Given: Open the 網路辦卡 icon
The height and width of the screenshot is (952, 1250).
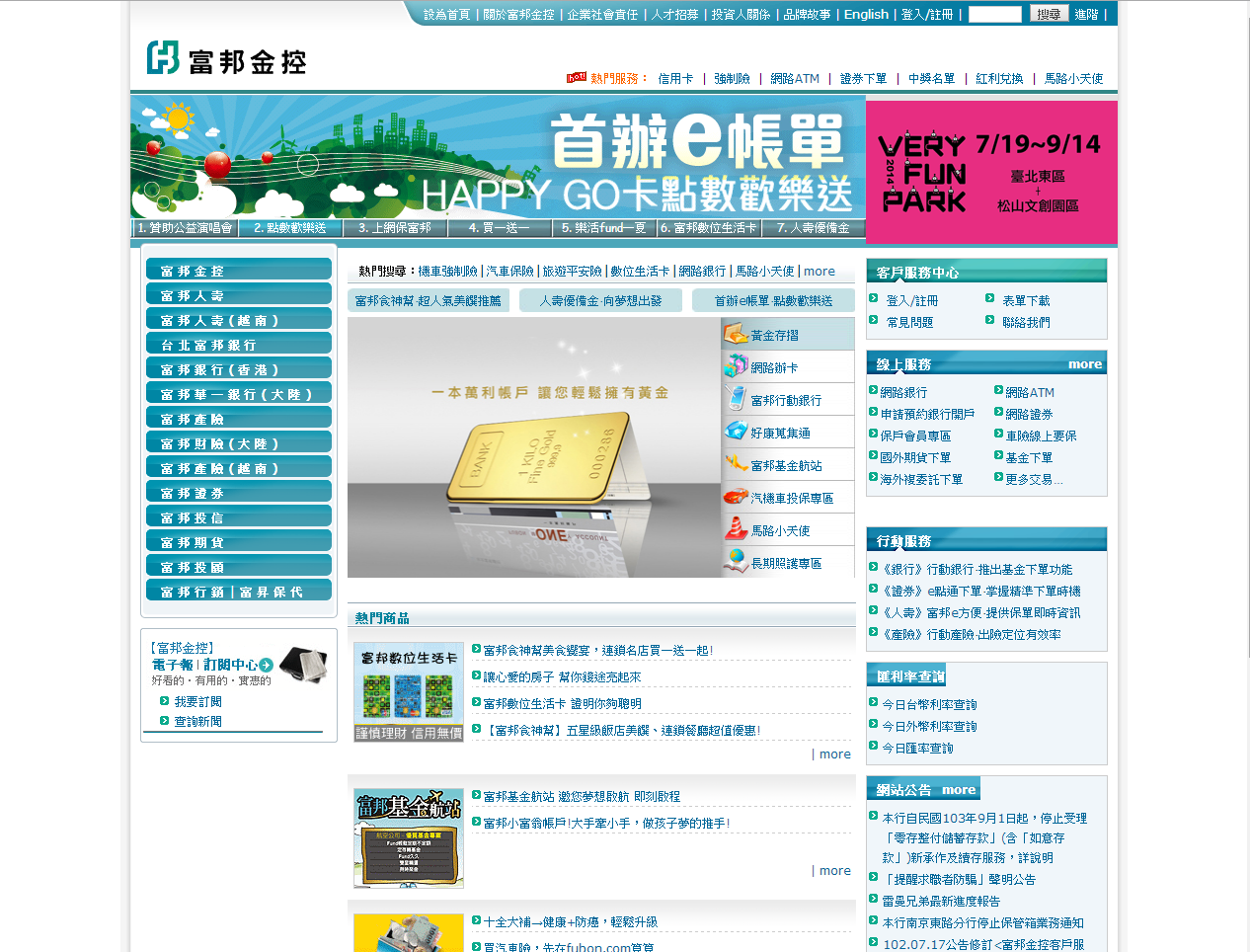Looking at the screenshot, I should pyautogui.click(x=736, y=366).
